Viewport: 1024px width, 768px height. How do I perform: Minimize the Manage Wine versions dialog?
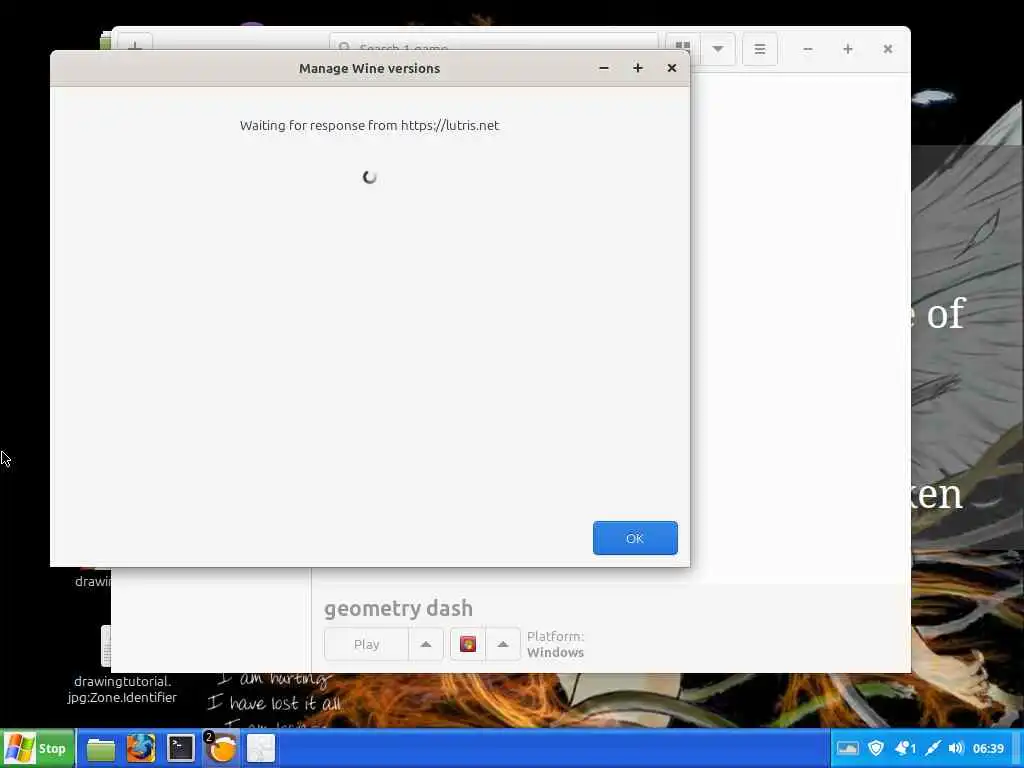point(603,68)
